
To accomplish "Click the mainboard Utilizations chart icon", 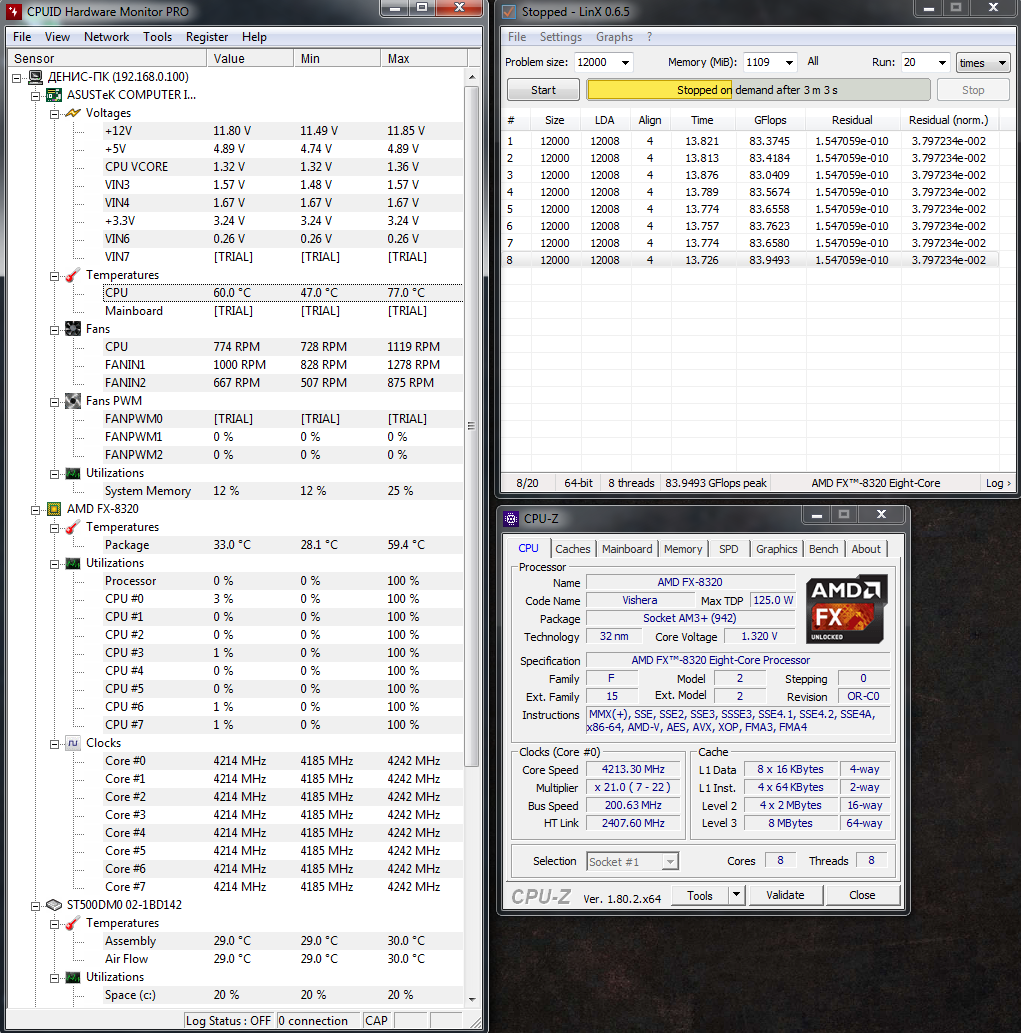I will coord(73,473).
